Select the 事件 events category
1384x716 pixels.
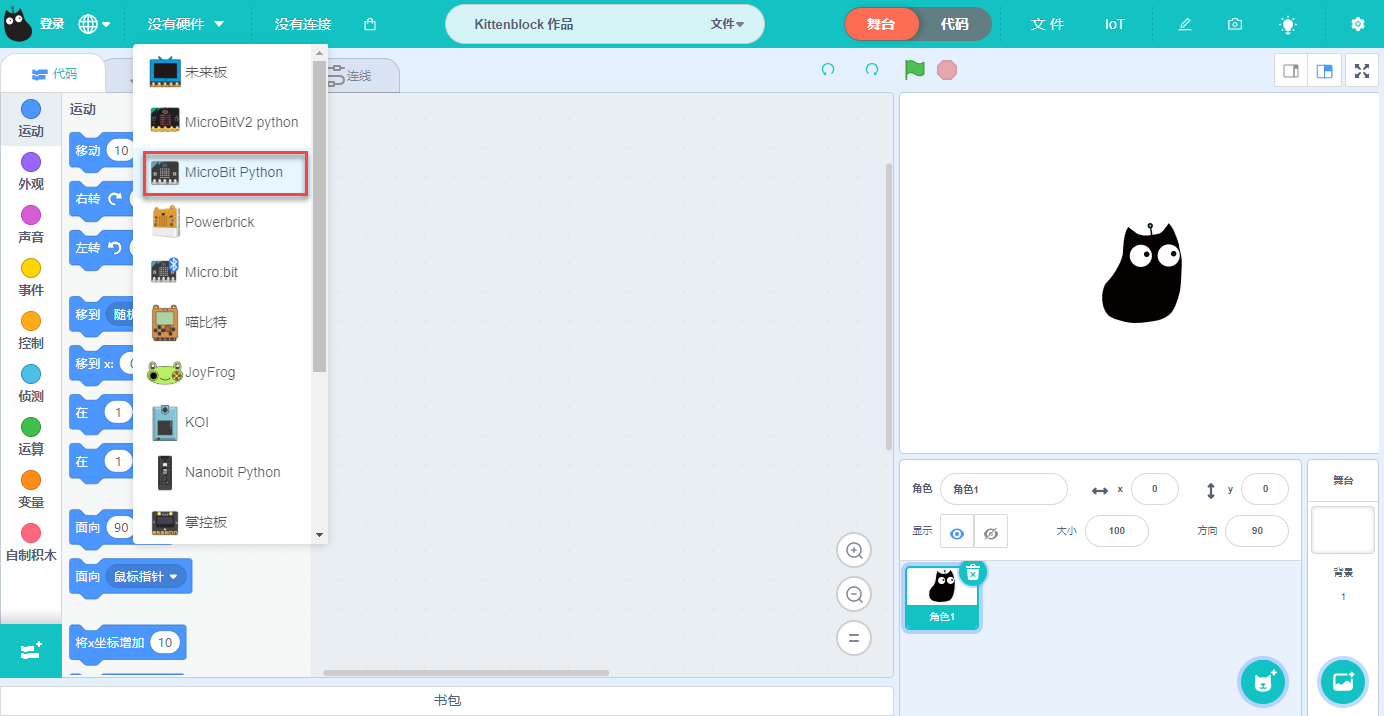(31, 278)
